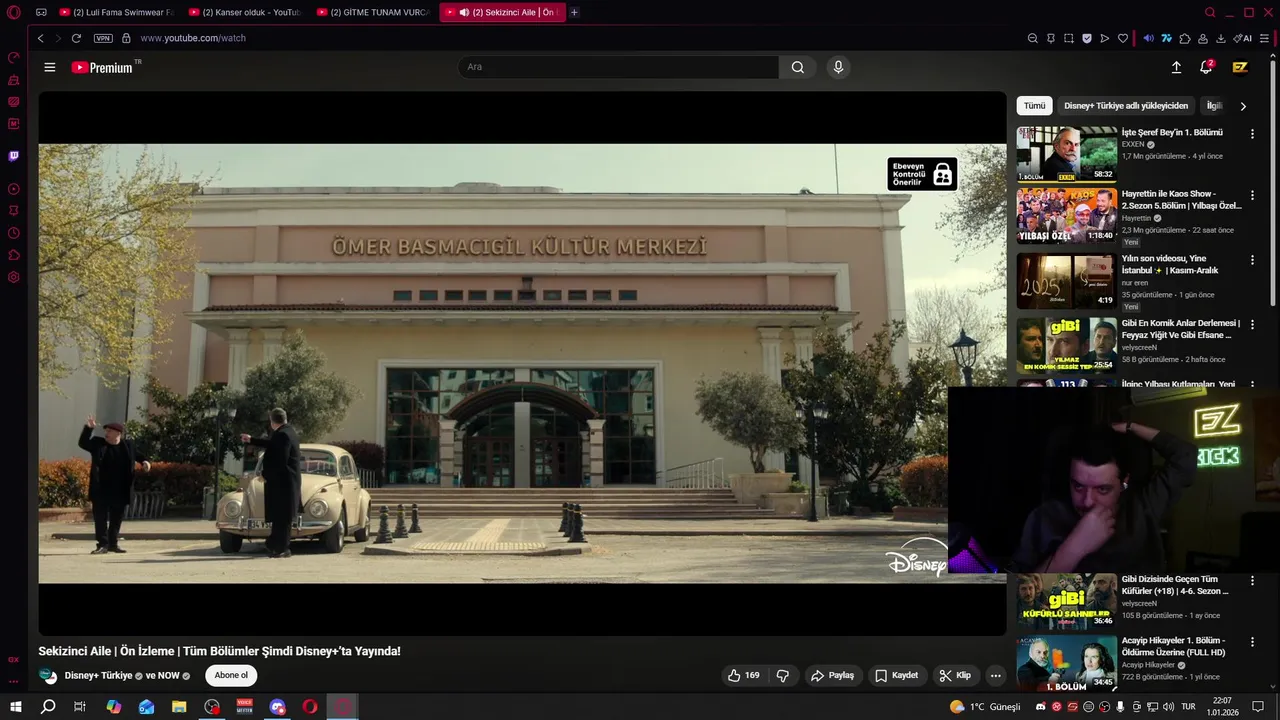Open options menu for Hayrettin ile Kaos Show
This screenshot has width=1280, height=720.
pyautogui.click(x=1252, y=195)
